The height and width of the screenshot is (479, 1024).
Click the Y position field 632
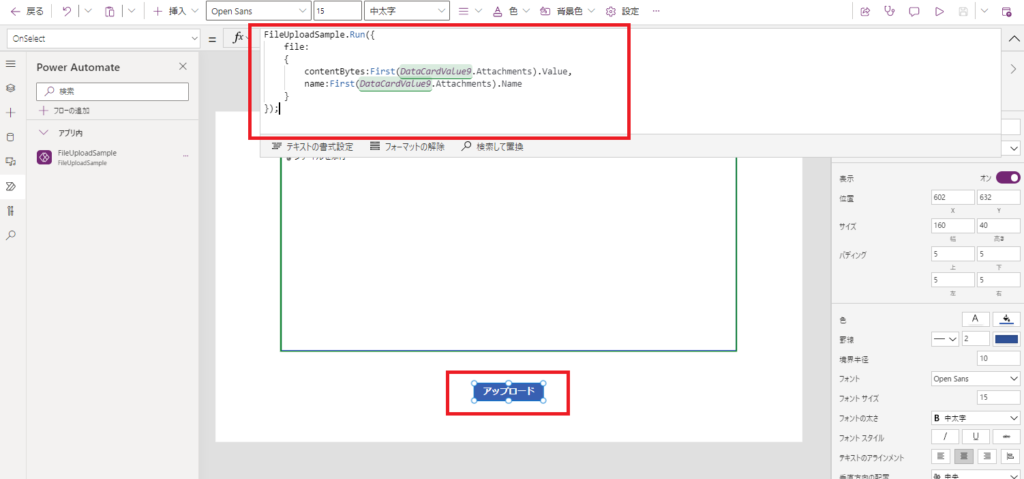pyautogui.click(x=998, y=197)
